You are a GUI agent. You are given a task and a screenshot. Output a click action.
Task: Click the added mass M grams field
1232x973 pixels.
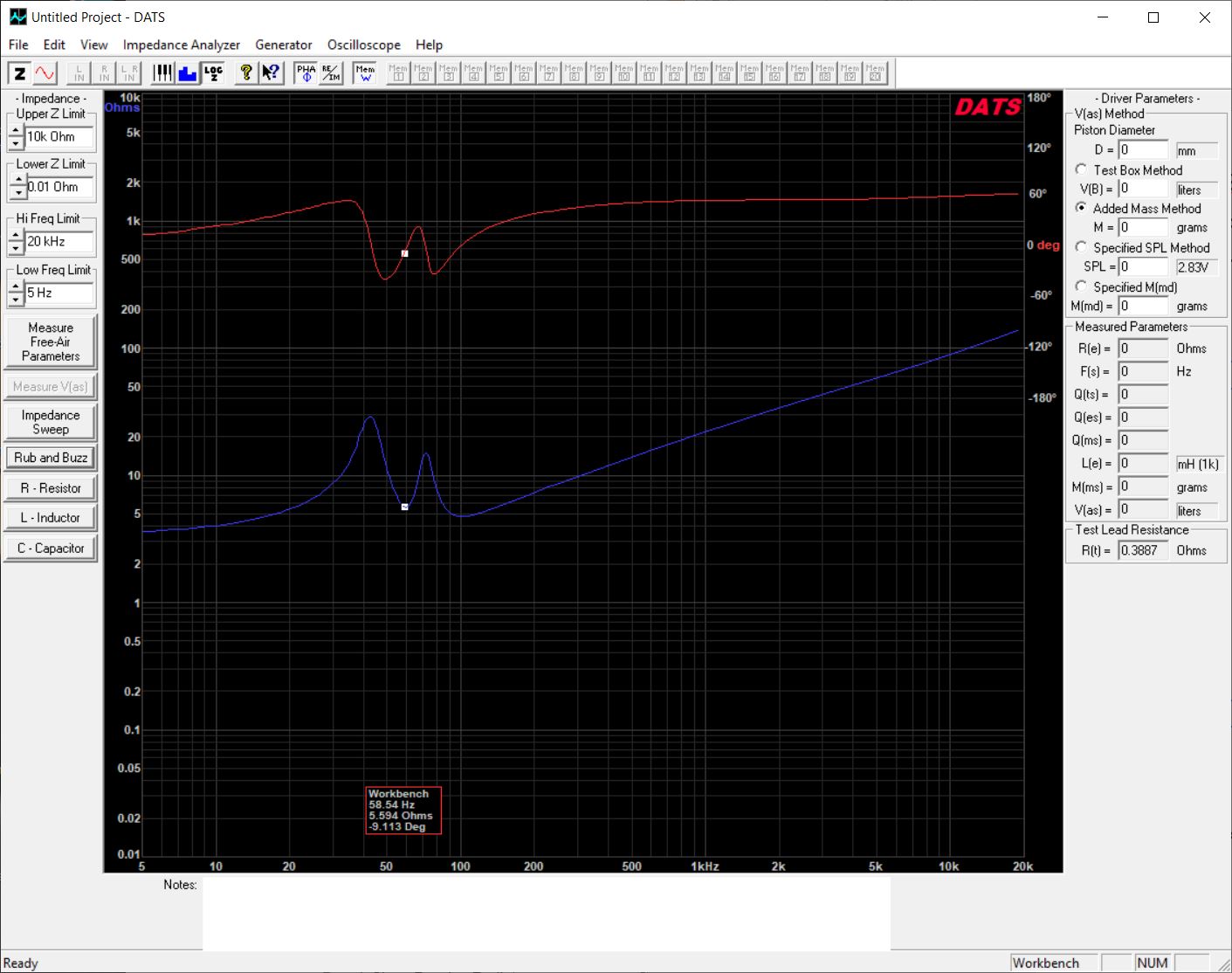click(1144, 227)
